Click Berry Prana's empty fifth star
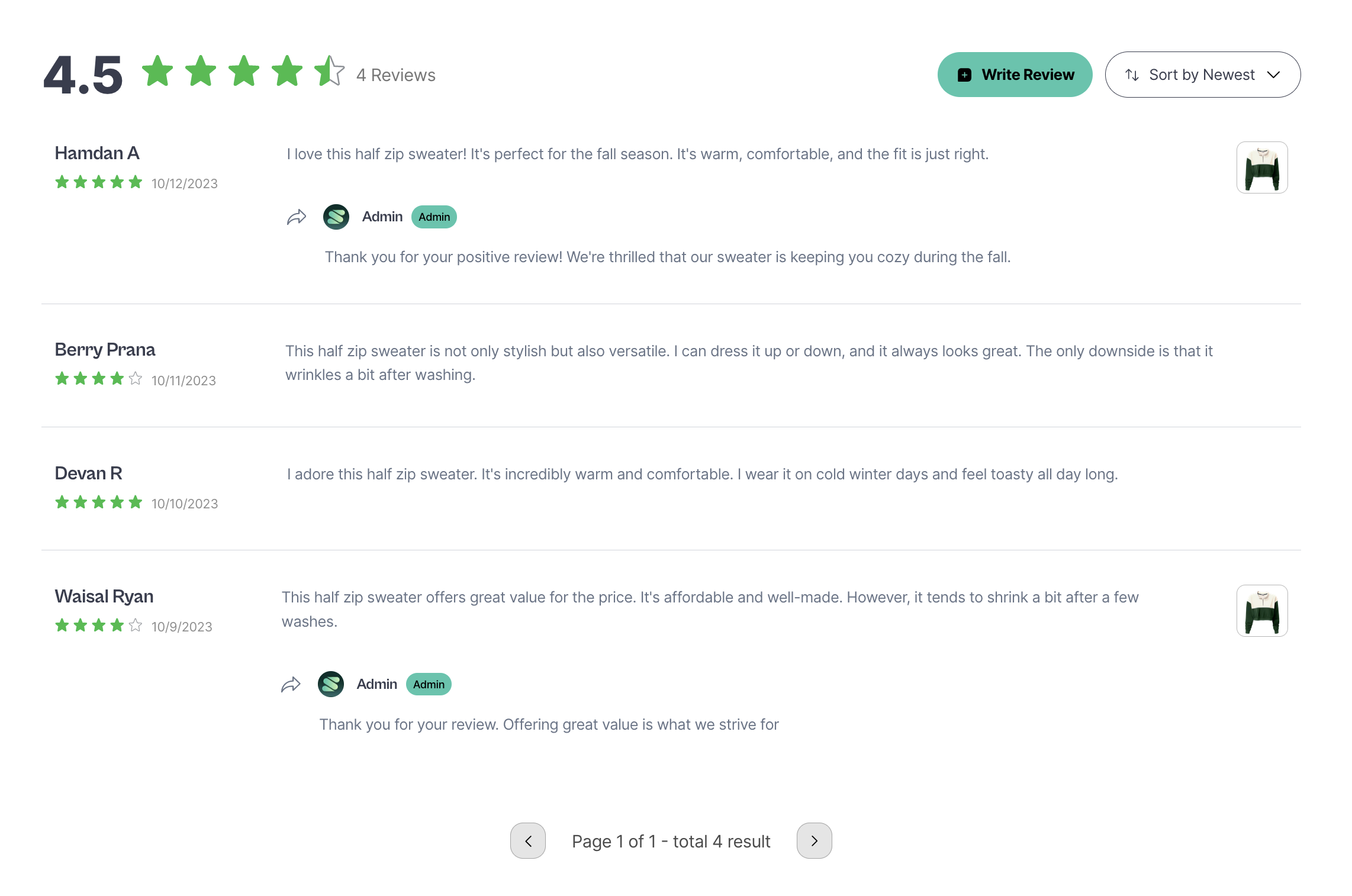Viewport: 1352px width, 896px height. coord(136,379)
